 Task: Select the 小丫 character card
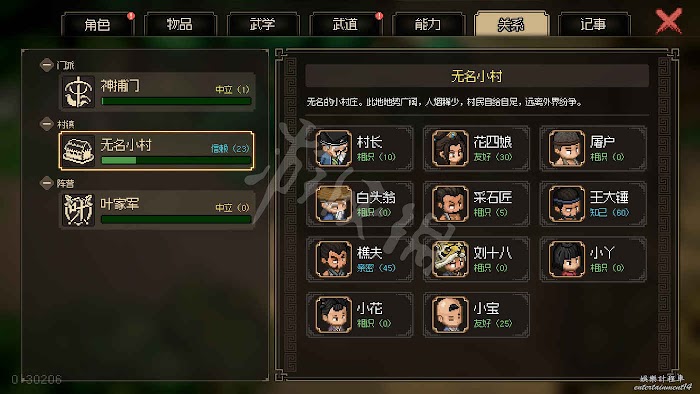(593, 259)
